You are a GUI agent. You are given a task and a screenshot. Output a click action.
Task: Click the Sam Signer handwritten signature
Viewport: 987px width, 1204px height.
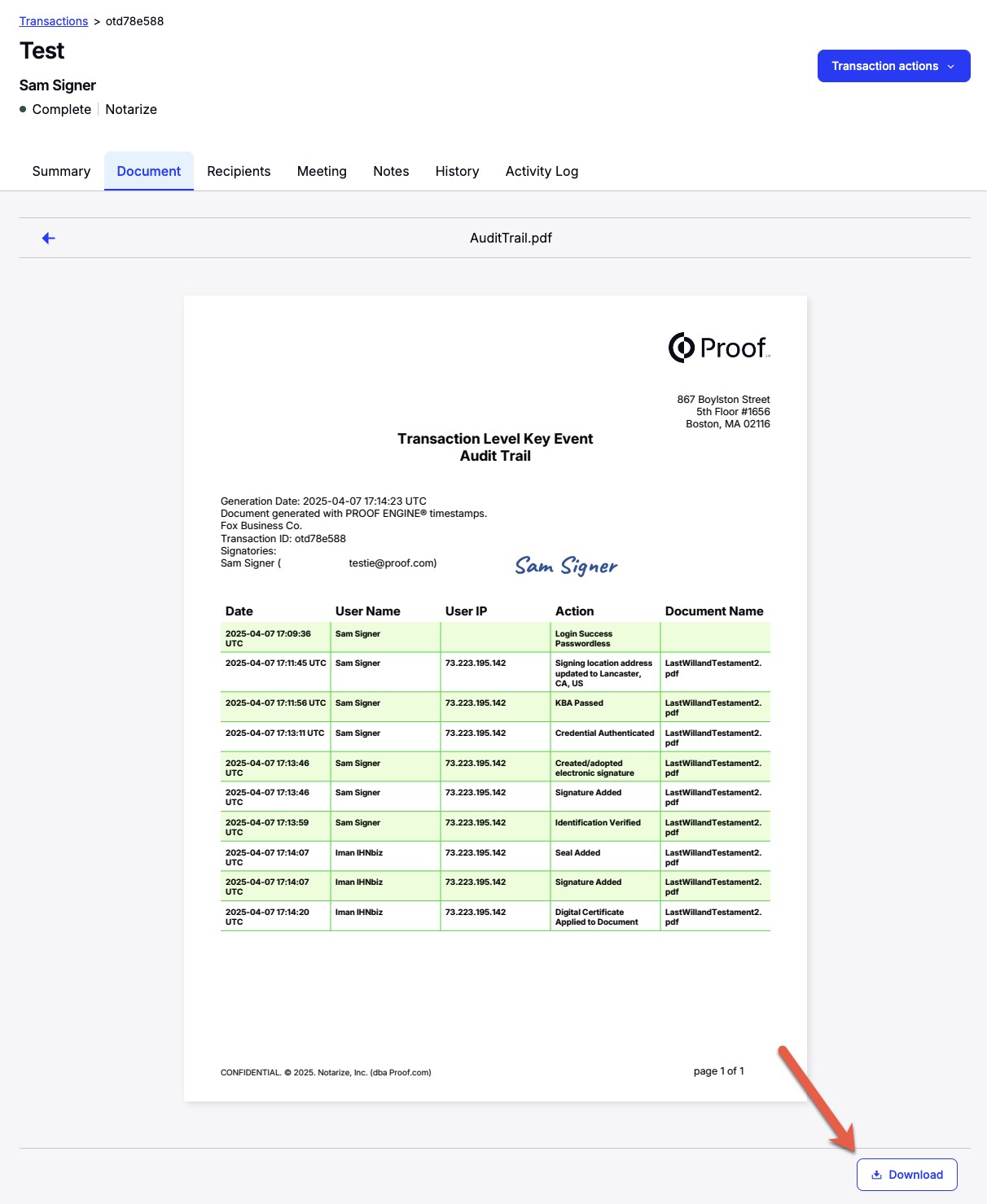[566, 566]
